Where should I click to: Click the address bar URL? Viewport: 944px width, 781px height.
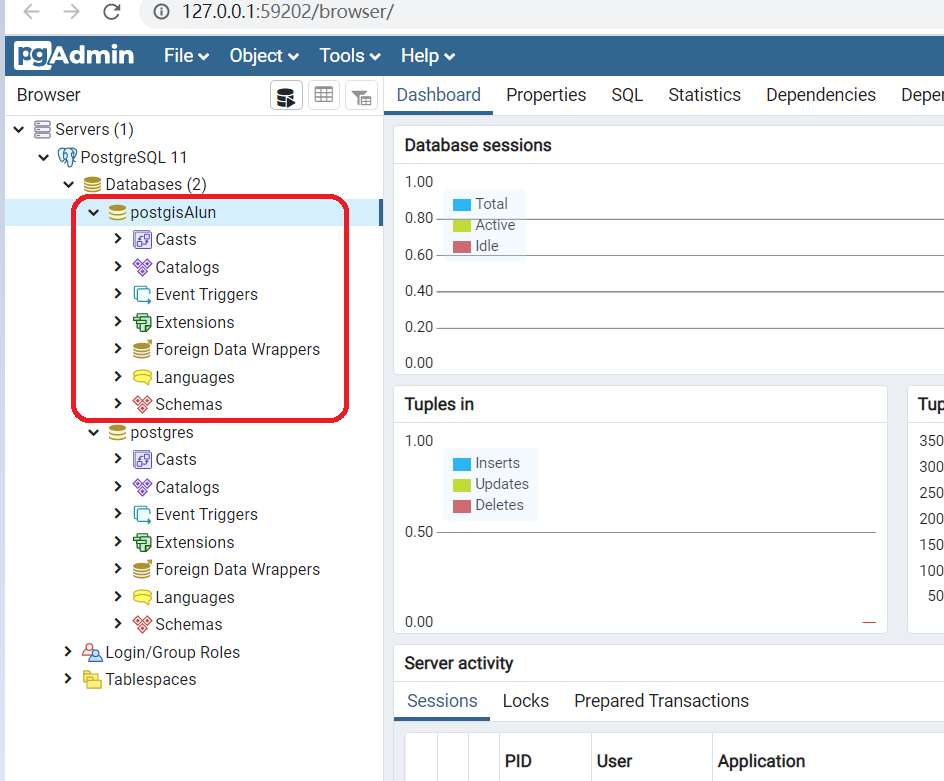pyautogui.click(x=288, y=11)
